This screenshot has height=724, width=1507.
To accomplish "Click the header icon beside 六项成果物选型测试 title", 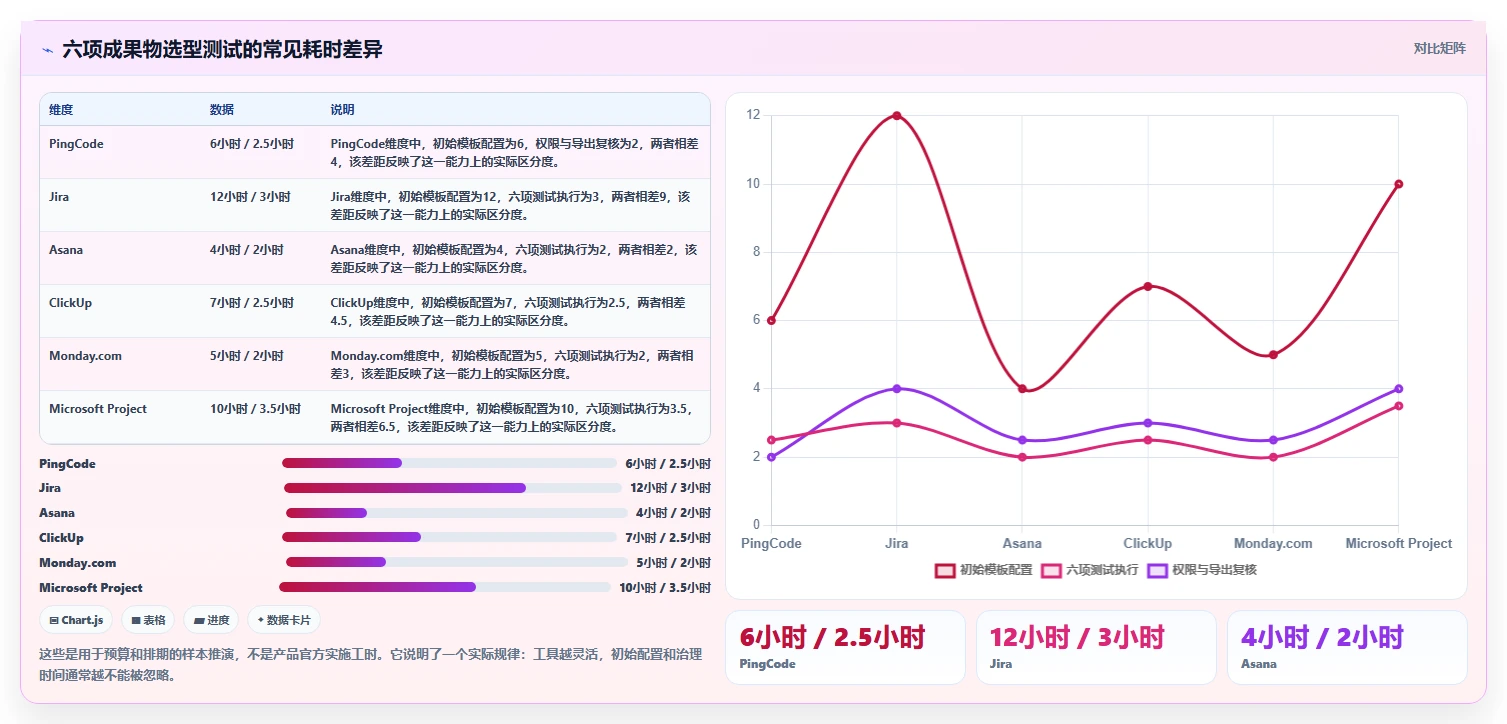I will [47, 50].
